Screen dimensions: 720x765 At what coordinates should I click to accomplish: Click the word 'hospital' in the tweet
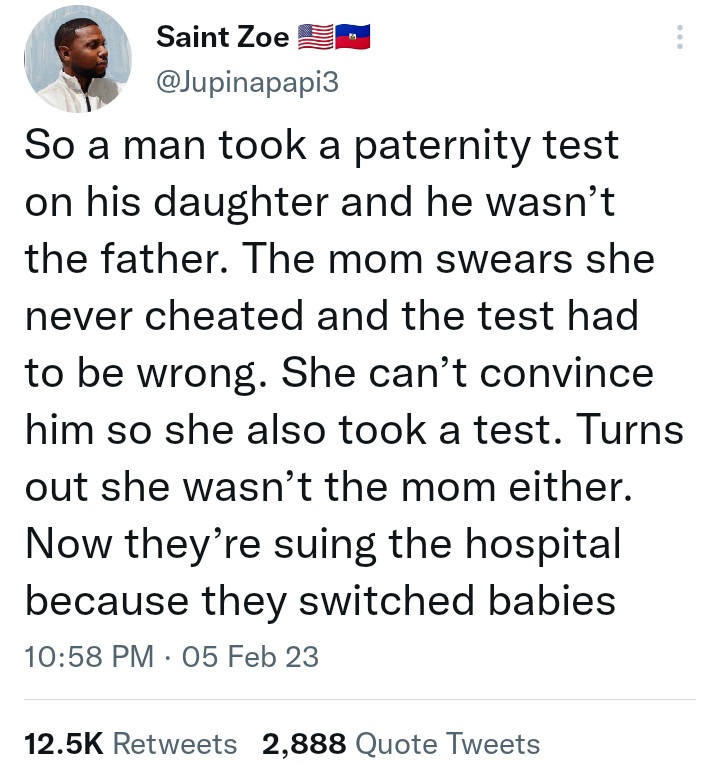[x=540, y=544]
